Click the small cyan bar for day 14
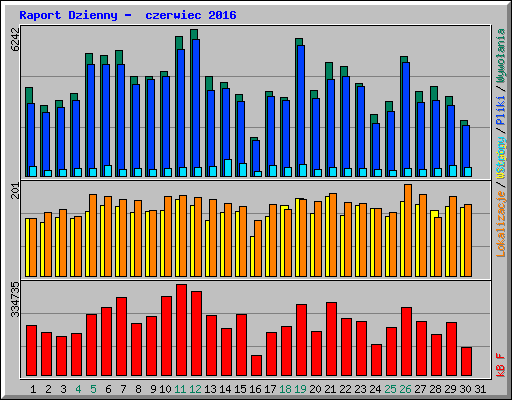Screen dimensions: 512x400 pyautogui.click(x=228, y=168)
